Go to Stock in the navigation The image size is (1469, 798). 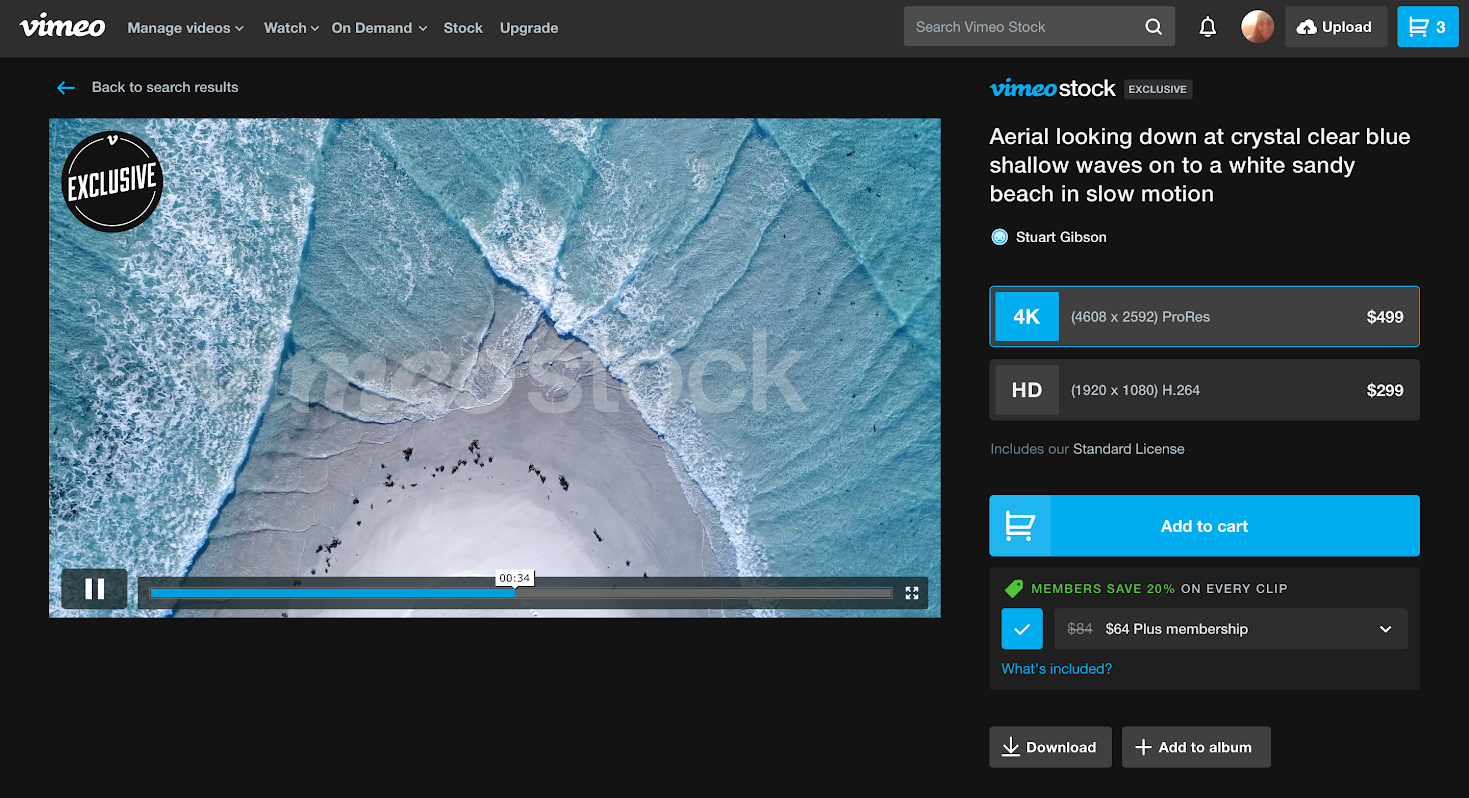(x=463, y=28)
